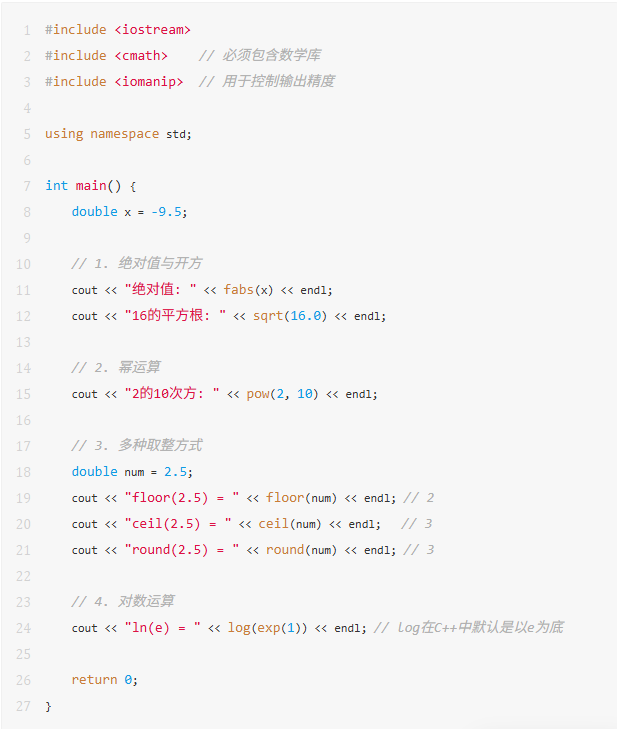
Task: Click the <cmath> include header
Action: click(x=141, y=56)
